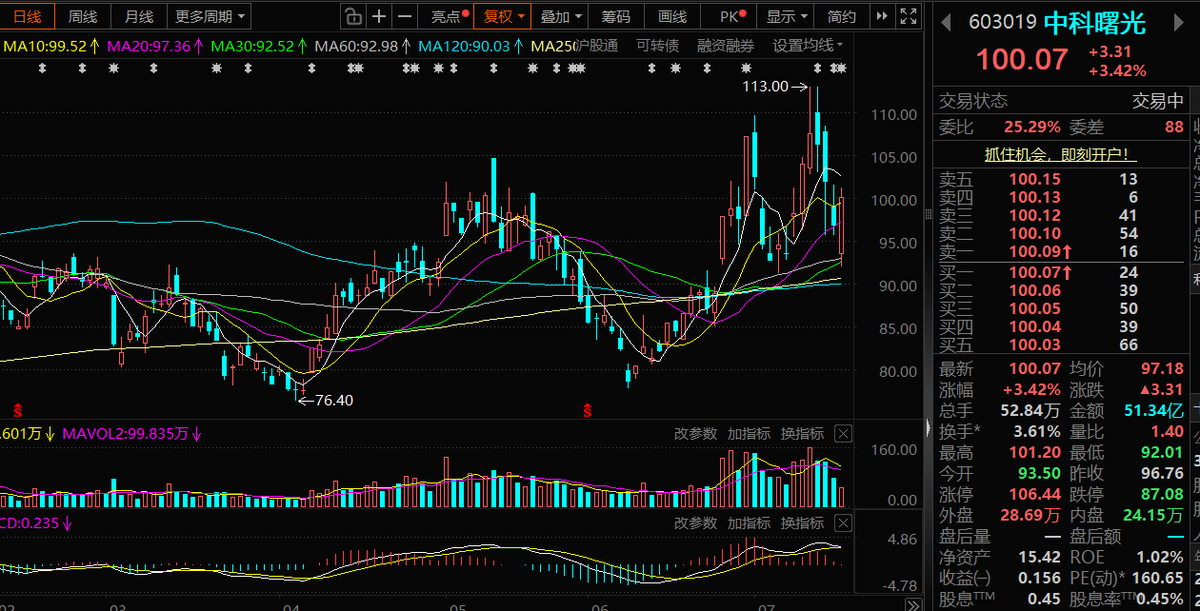Click the MAVOL2:99.835万 label
Image resolution: width=1200 pixels, height=611 pixels.
click(131, 434)
